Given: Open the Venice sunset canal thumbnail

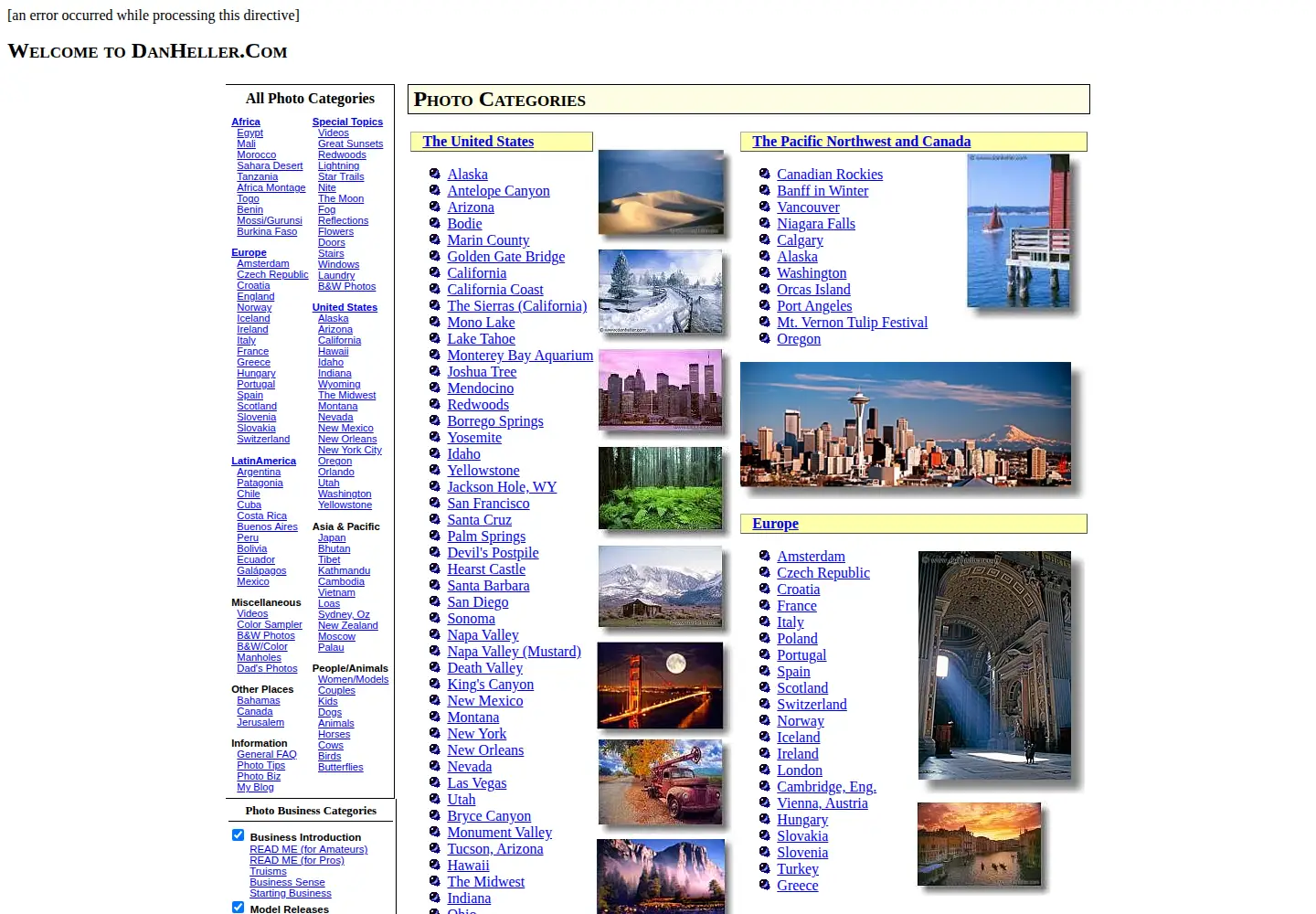Looking at the screenshot, I should pos(980,845).
